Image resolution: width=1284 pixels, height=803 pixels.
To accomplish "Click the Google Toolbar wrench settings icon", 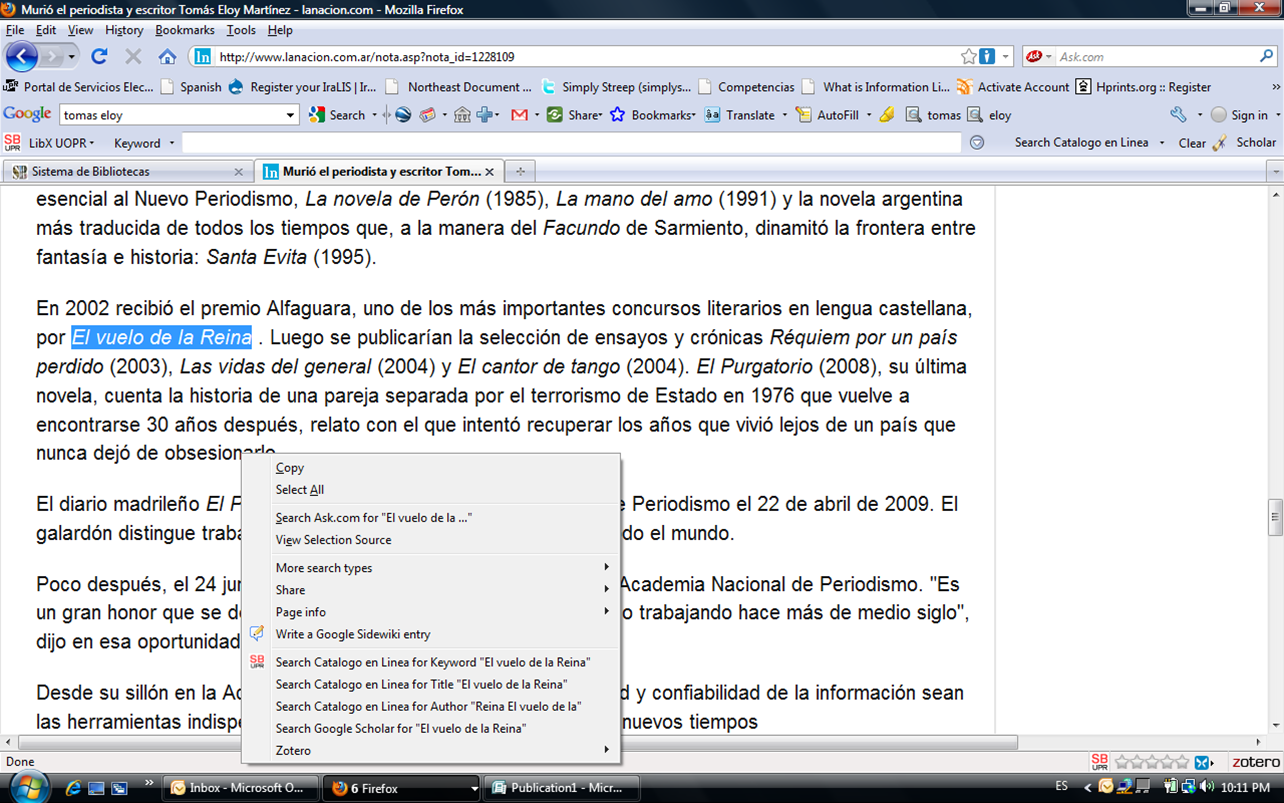I will (x=1178, y=115).
